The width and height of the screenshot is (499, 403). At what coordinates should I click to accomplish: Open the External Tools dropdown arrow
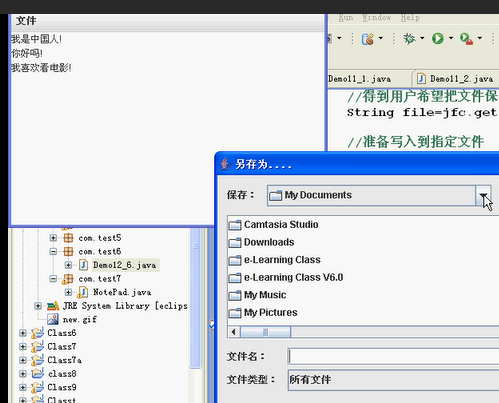(x=480, y=38)
